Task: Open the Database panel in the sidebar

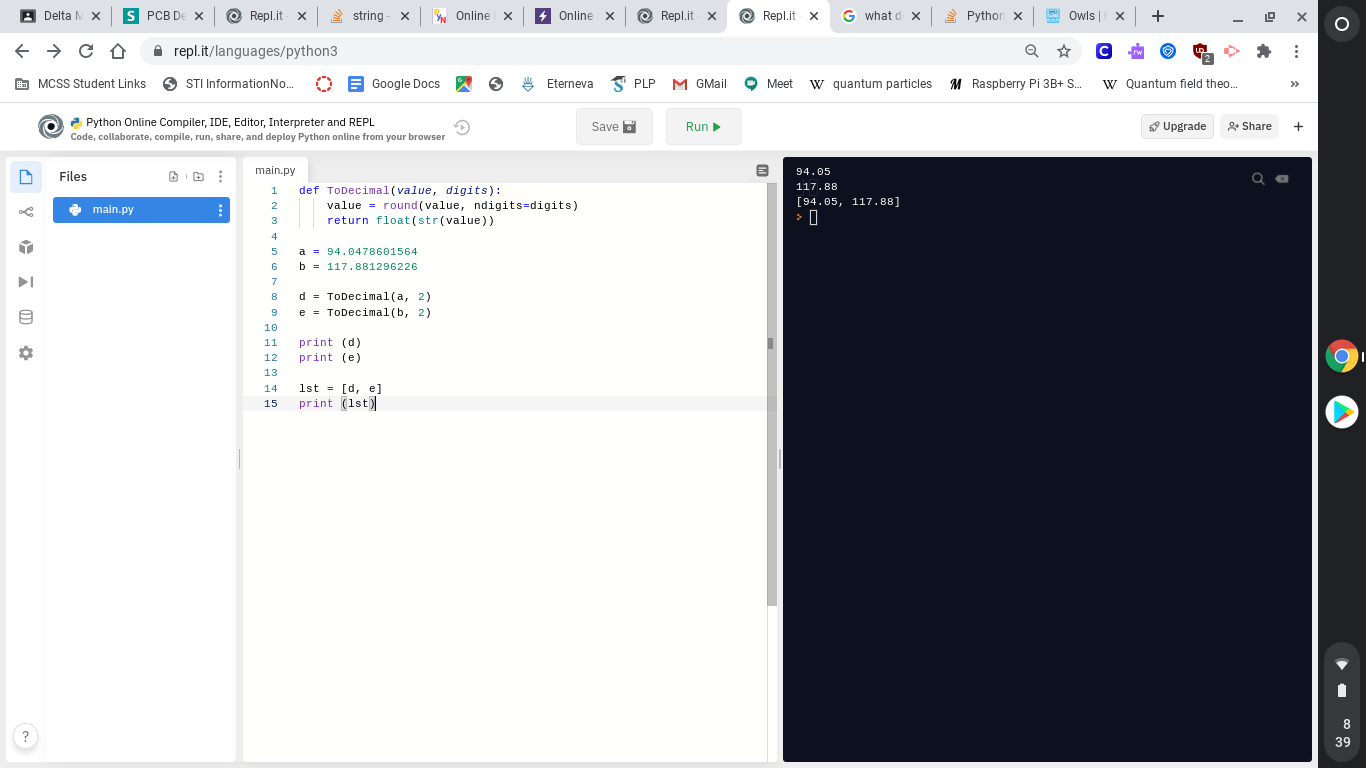Action: 26,317
